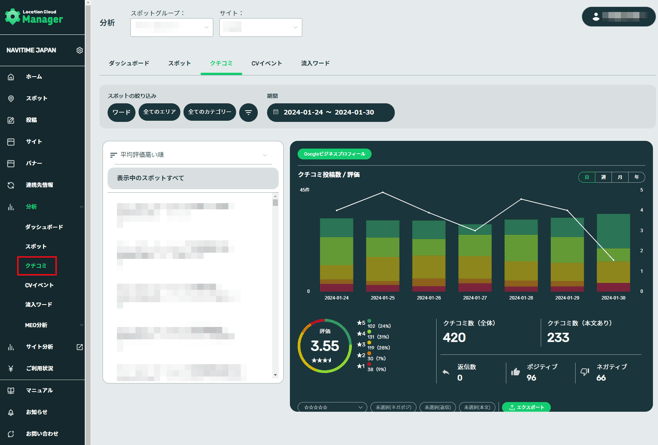Open the round filter icon button
Image resolution: width=658 pixels, height=445 pixels.
point(248,113)
